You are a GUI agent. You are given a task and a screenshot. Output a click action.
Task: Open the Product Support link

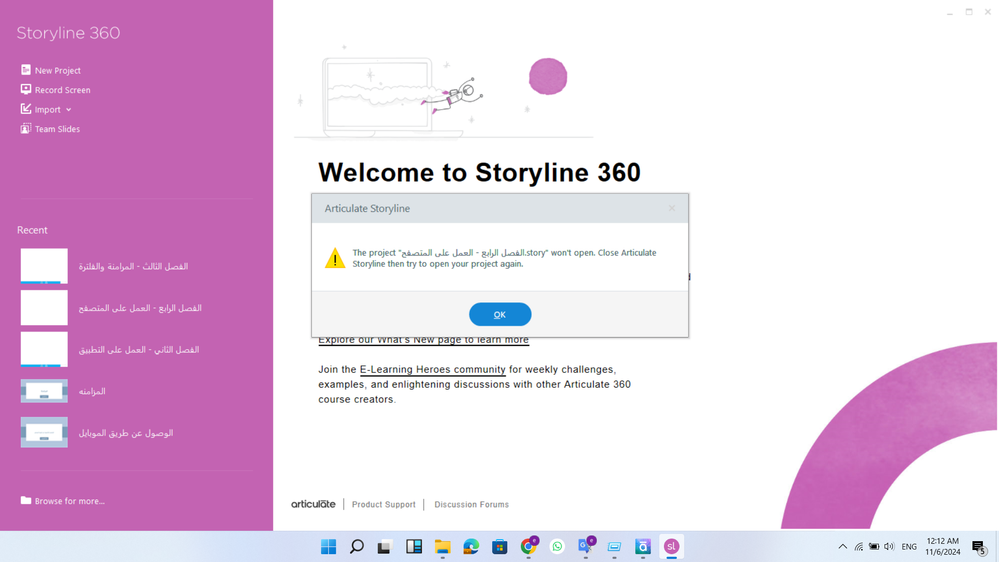[x=384, y=504]
